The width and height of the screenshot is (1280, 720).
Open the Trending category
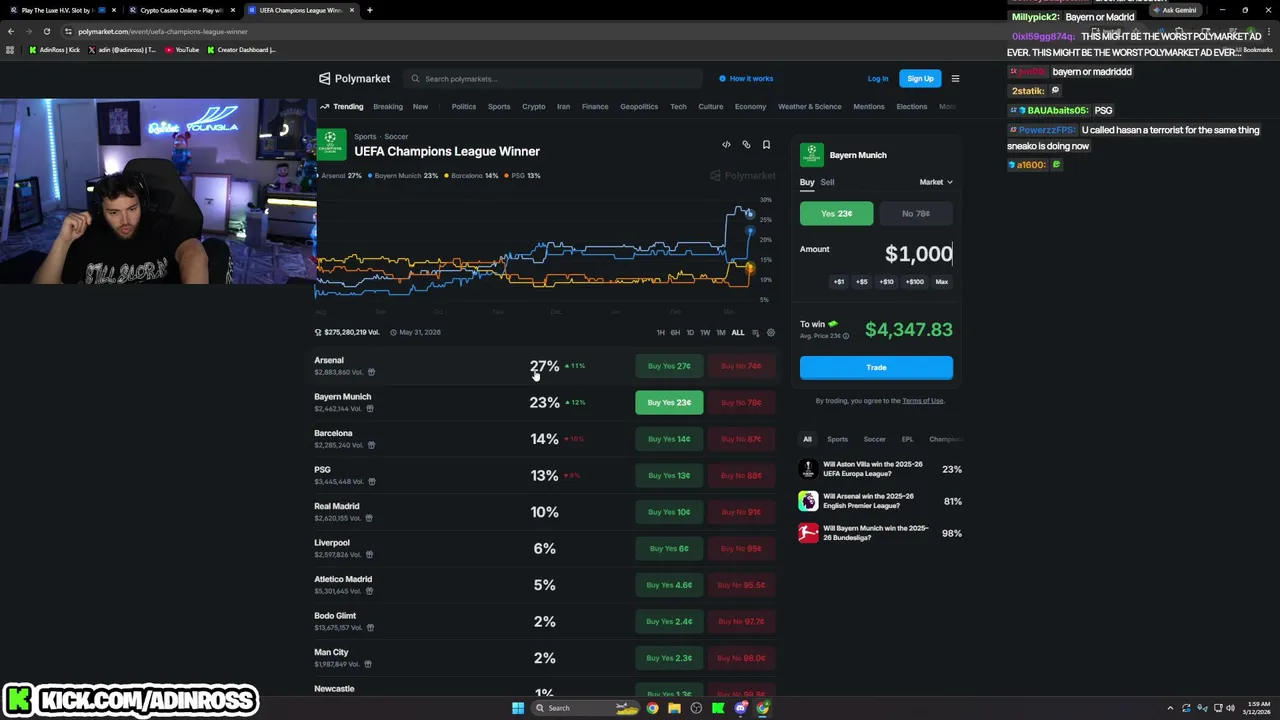pyautogui.click(x=342, y=106)
